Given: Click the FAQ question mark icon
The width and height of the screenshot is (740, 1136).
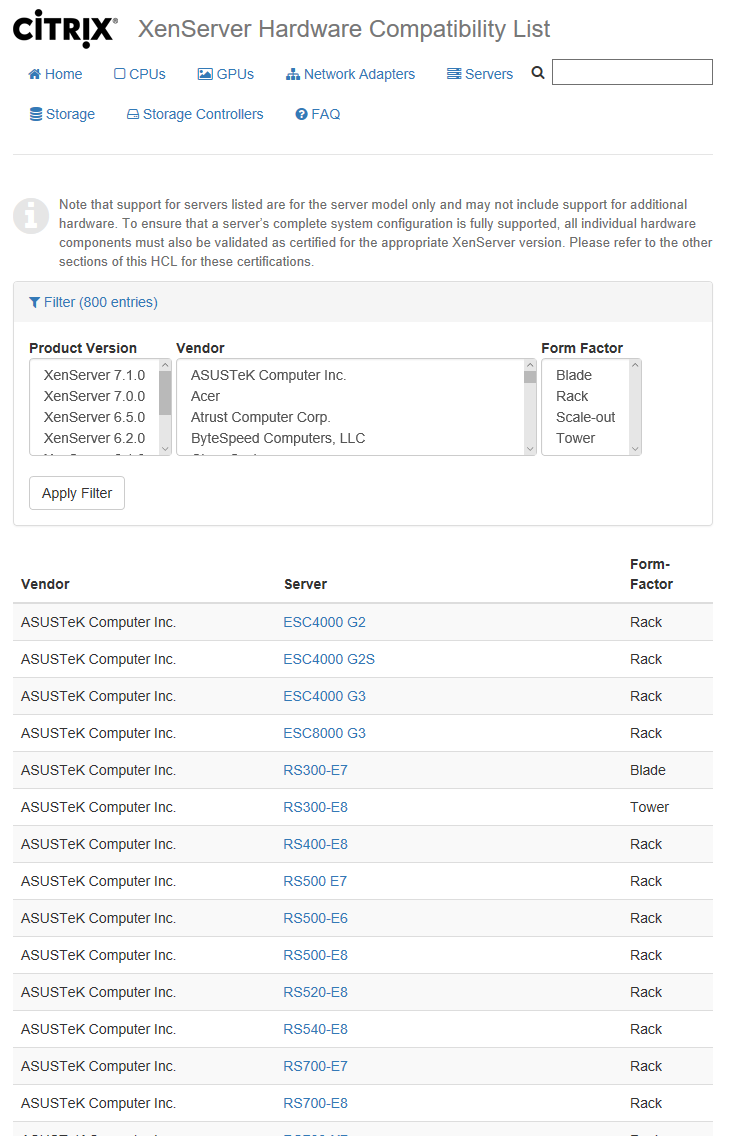Looking at the screenshot, I should coord(302,114).
